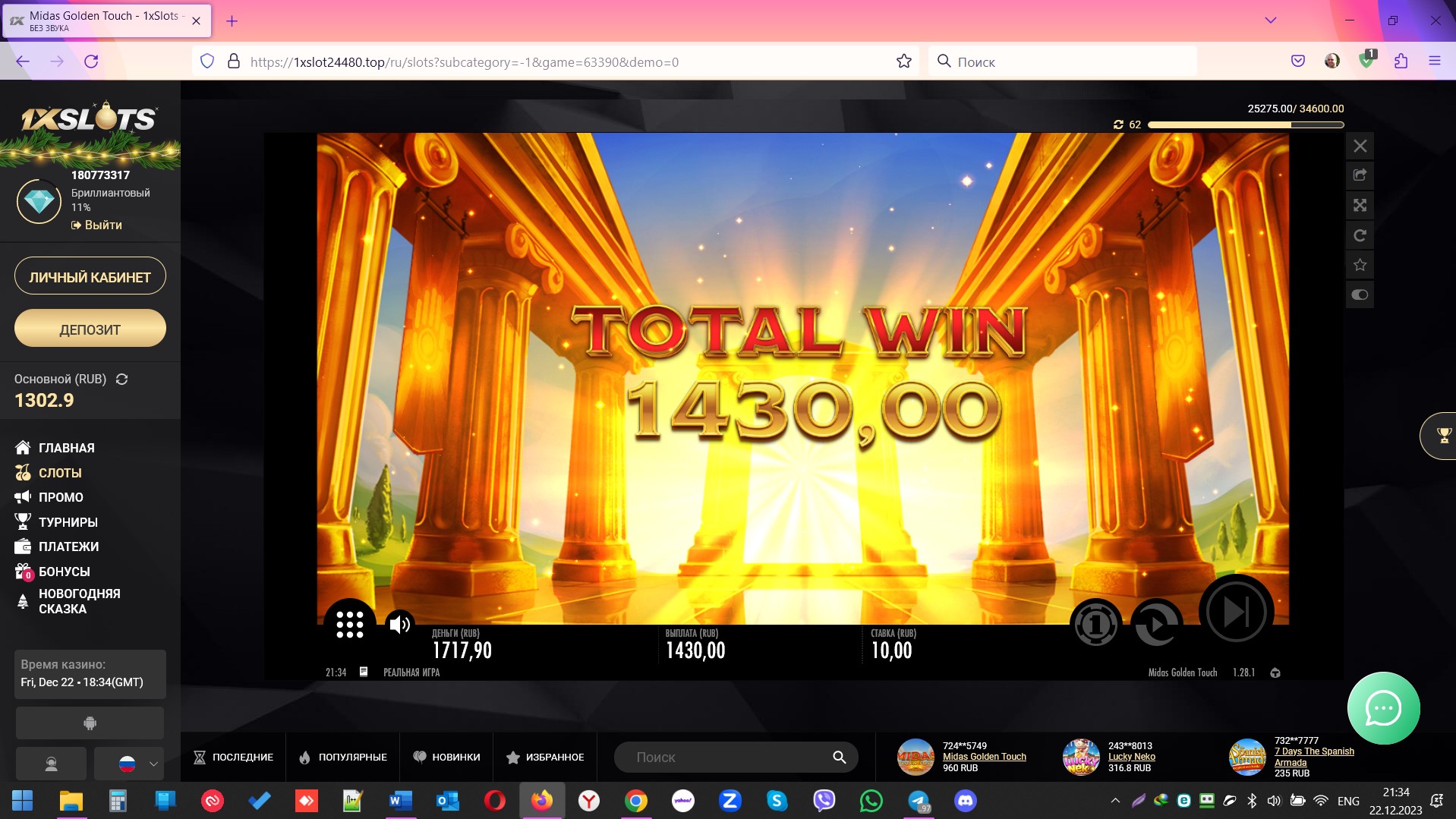Show ИЗБРАННОЕ favorites tab
The image size is (1456, 819).
545,757
